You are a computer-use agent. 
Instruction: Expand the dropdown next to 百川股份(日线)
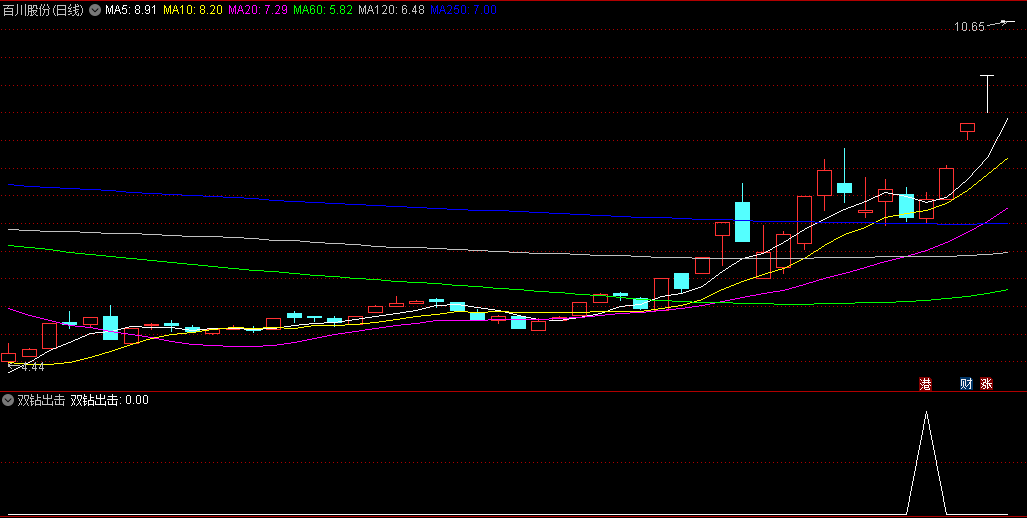(x=95, y=10)
